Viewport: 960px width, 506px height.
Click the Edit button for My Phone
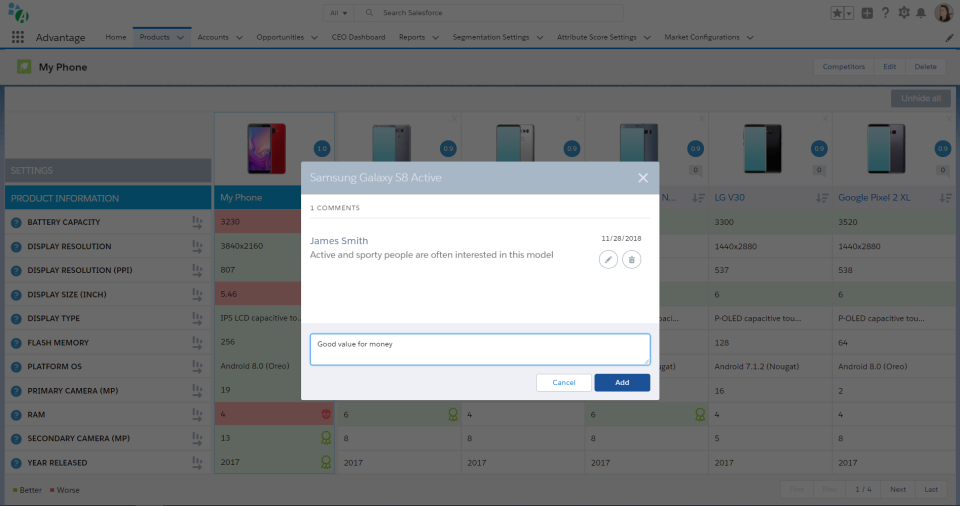[890, 67]
